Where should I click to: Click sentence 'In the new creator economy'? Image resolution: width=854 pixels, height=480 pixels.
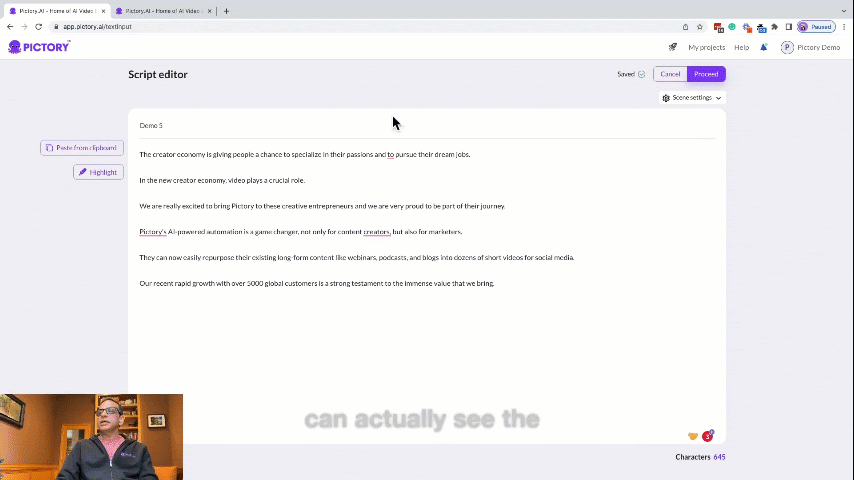click(x=222, y=180)
